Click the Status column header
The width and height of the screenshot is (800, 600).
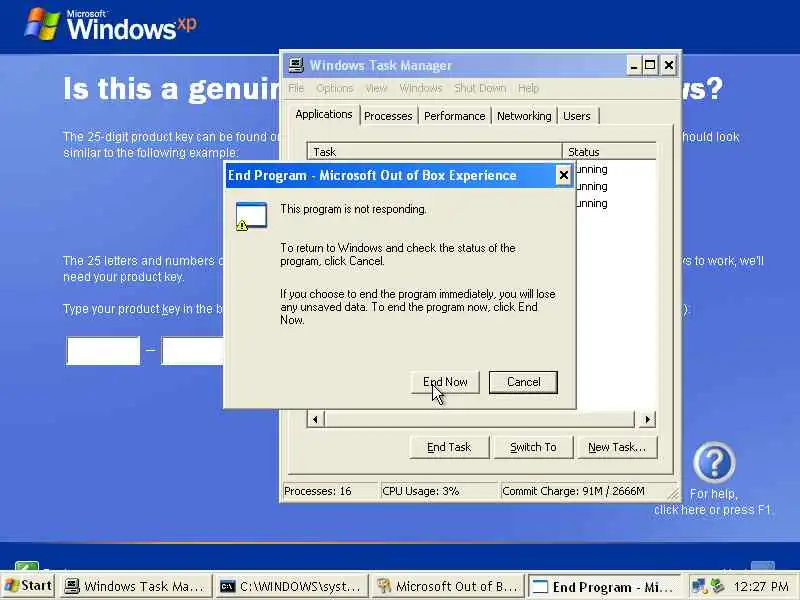pos(609,152)
